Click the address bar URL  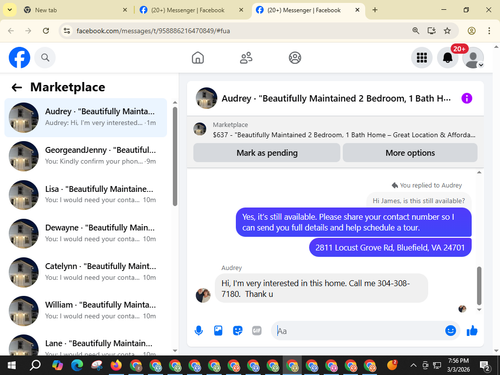(x=153, y=31)
